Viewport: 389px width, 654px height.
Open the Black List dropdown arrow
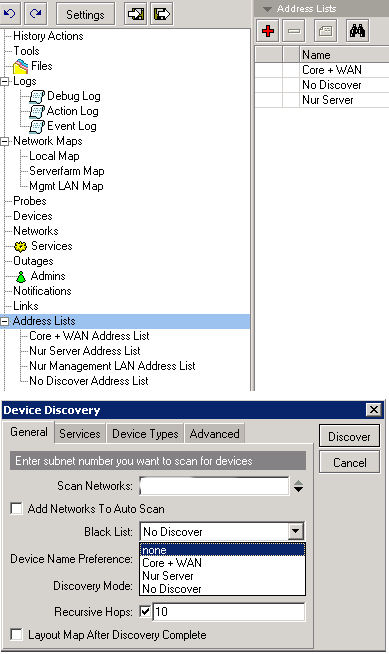click(x=295, y=531)
